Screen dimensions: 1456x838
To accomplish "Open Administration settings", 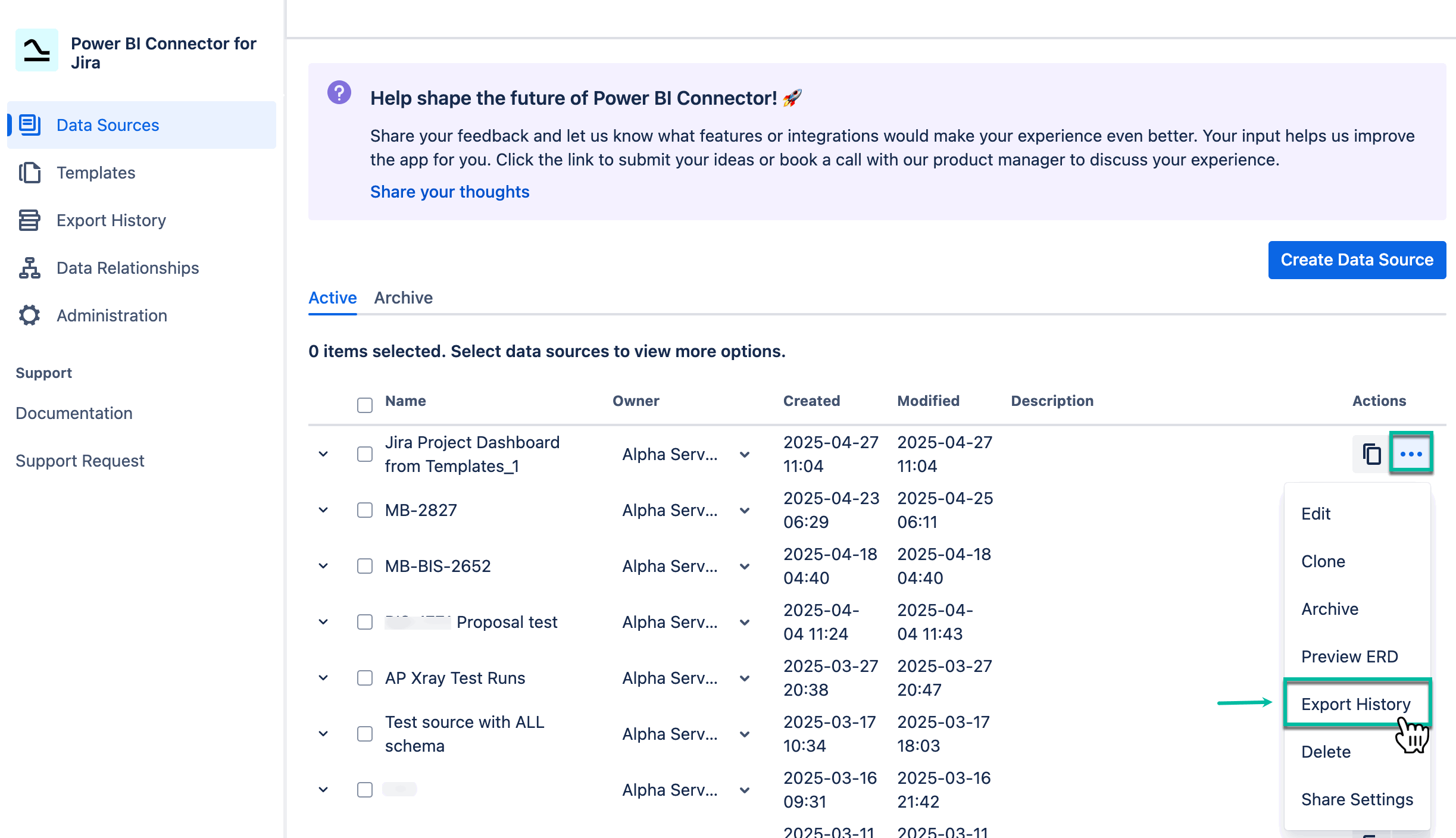I will (111, 315).
